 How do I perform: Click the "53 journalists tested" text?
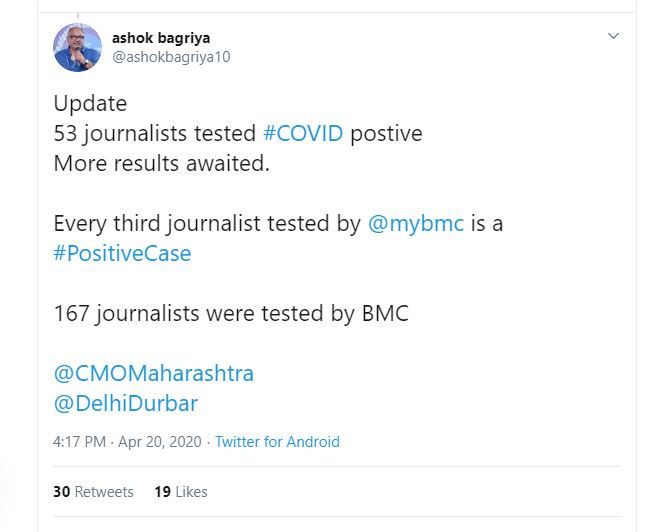pos(155,134)
